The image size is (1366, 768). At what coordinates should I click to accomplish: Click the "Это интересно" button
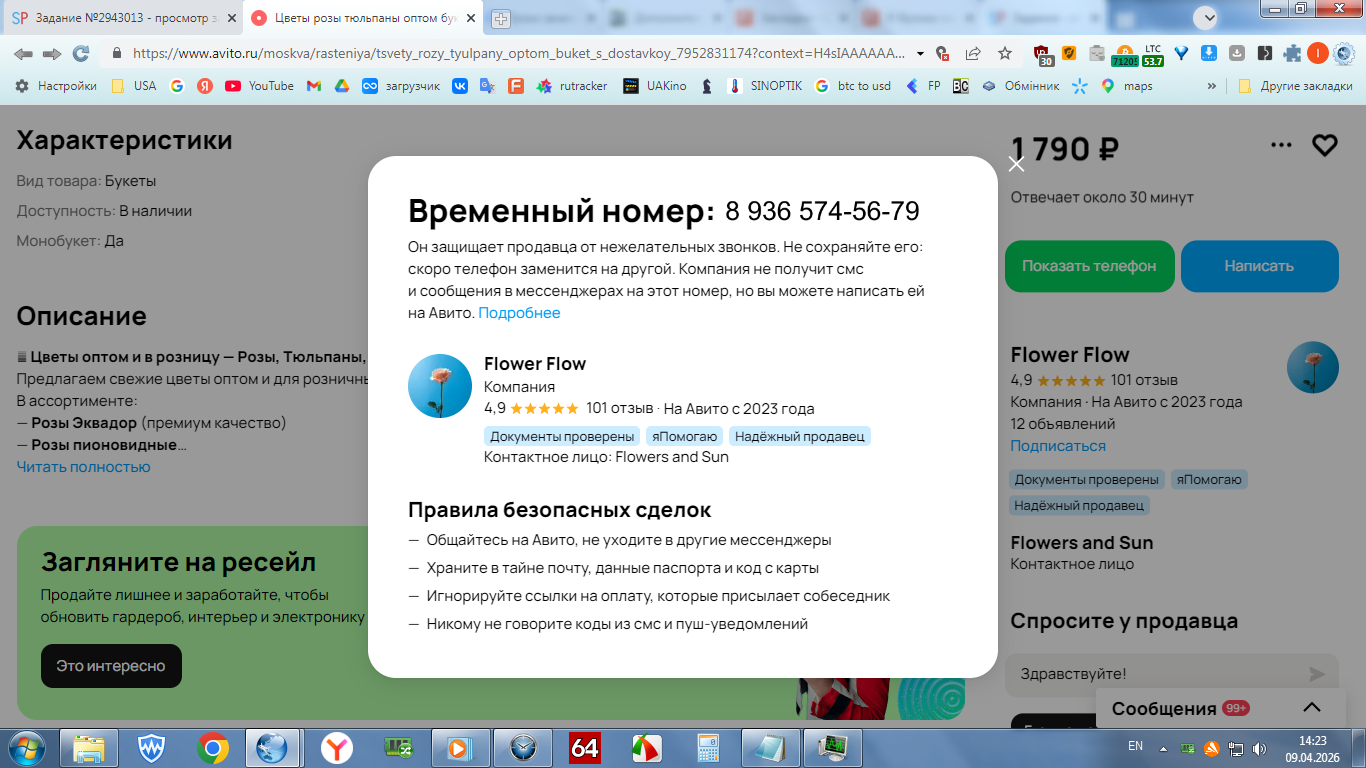tap(111, 666)
